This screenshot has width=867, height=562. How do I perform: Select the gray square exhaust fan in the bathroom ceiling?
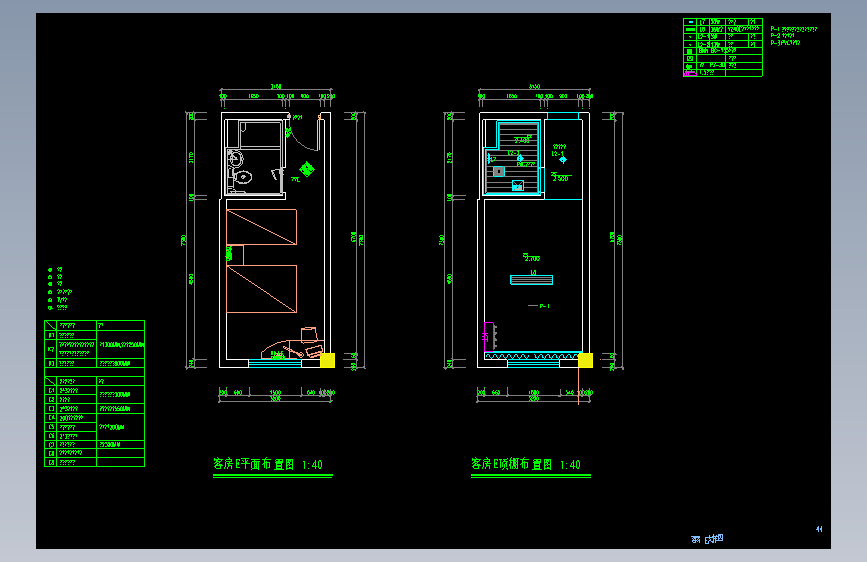coord(499,171)
